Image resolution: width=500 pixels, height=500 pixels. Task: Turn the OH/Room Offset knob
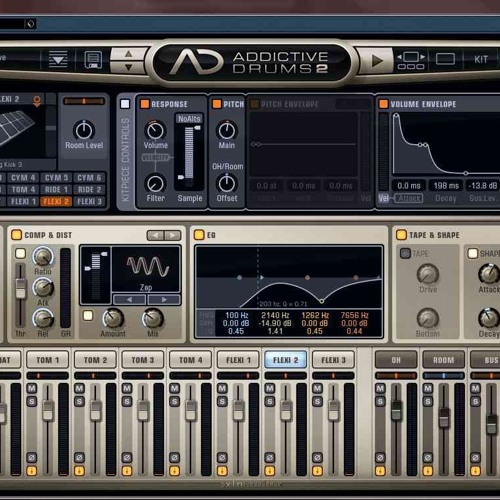(227, 184)
